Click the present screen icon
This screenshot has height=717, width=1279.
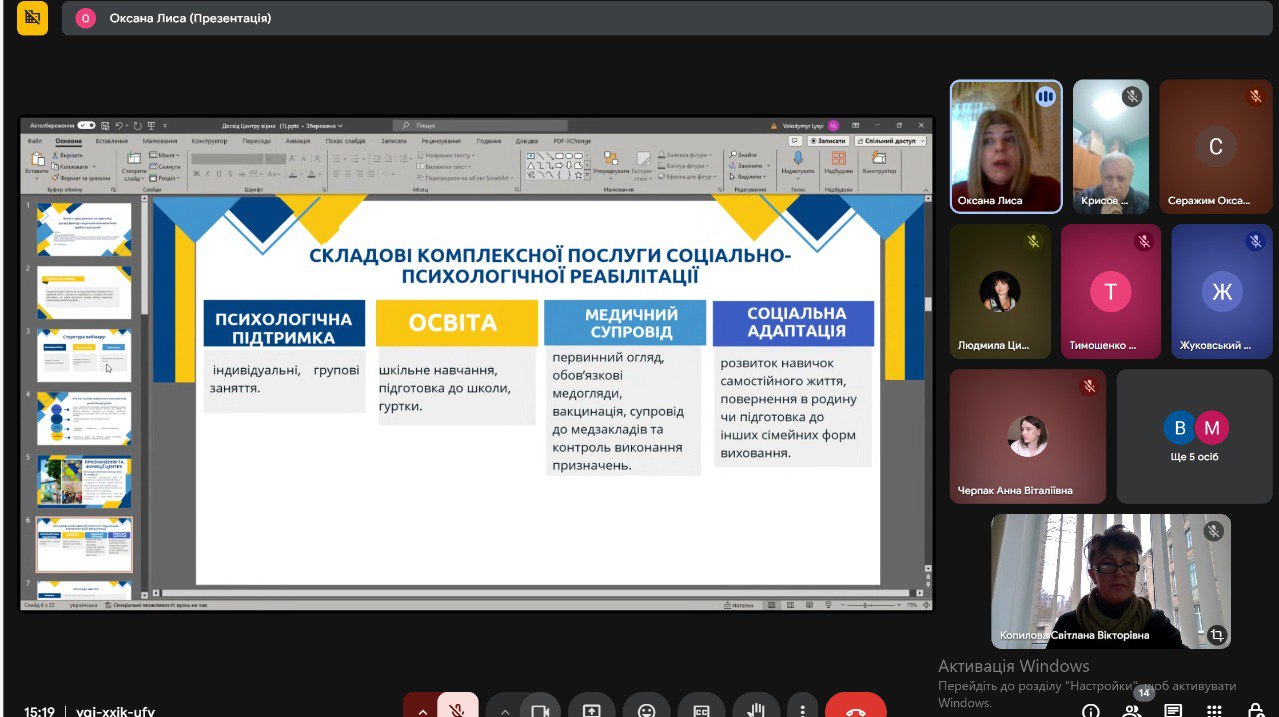[592, 710]
